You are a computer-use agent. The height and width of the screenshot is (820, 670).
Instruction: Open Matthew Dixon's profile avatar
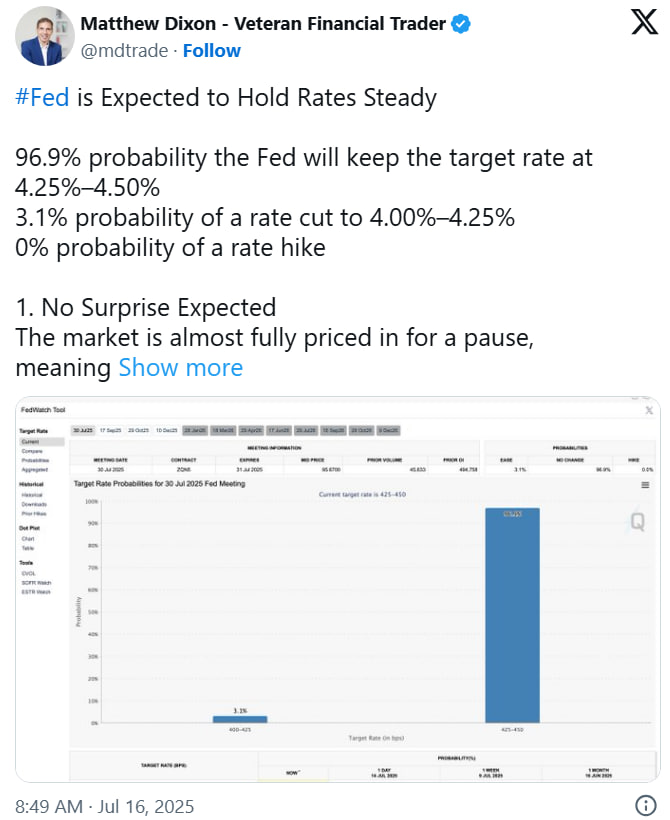tap(40, 36)
